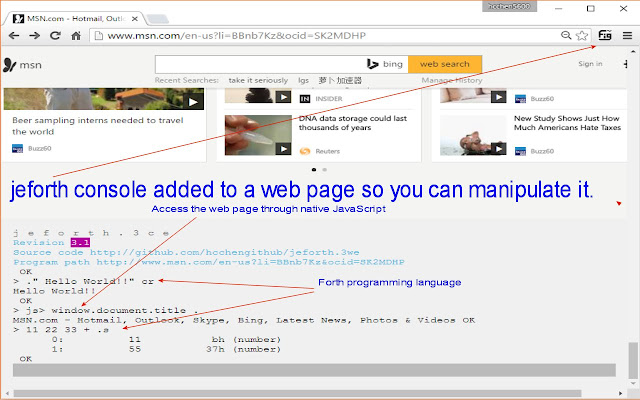Play the top right card video
Image resolution: width=640 pixels, height=400 pixels.
[x=498, y=97]
